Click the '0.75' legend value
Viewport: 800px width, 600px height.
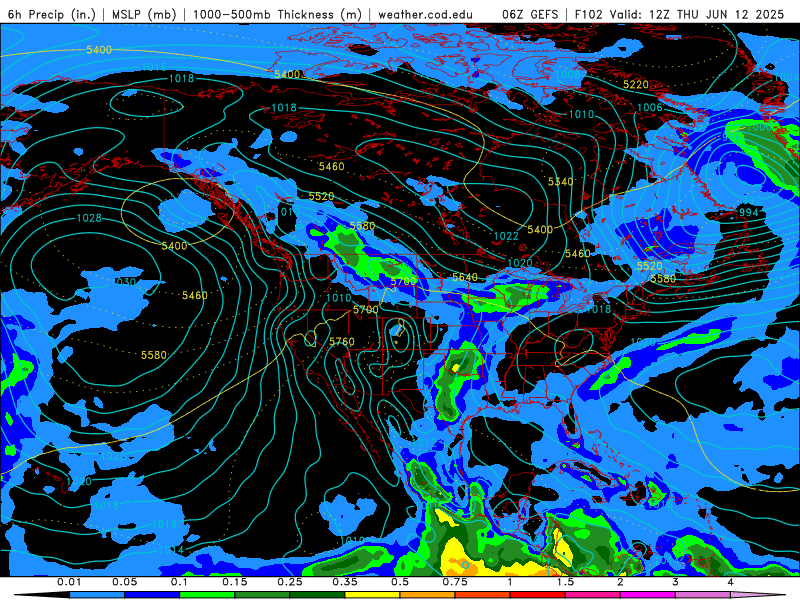(455, 582)
